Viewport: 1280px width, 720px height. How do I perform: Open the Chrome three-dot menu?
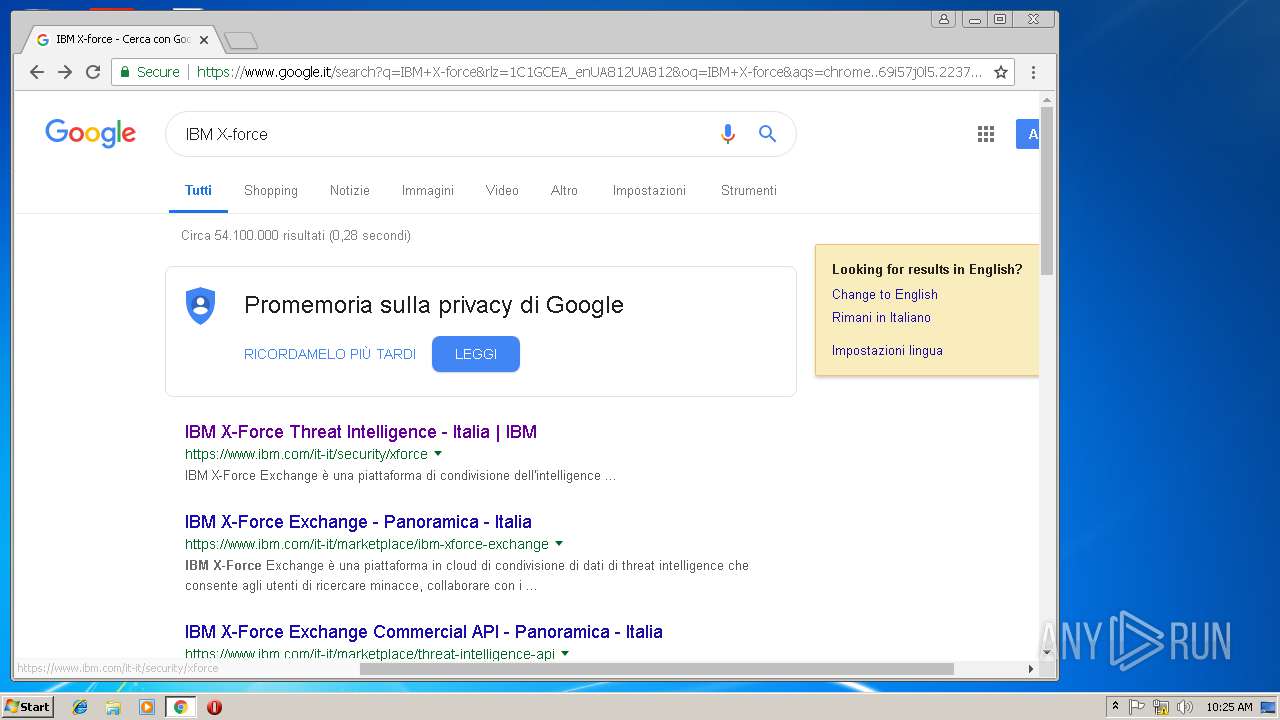click(1033, 72)
